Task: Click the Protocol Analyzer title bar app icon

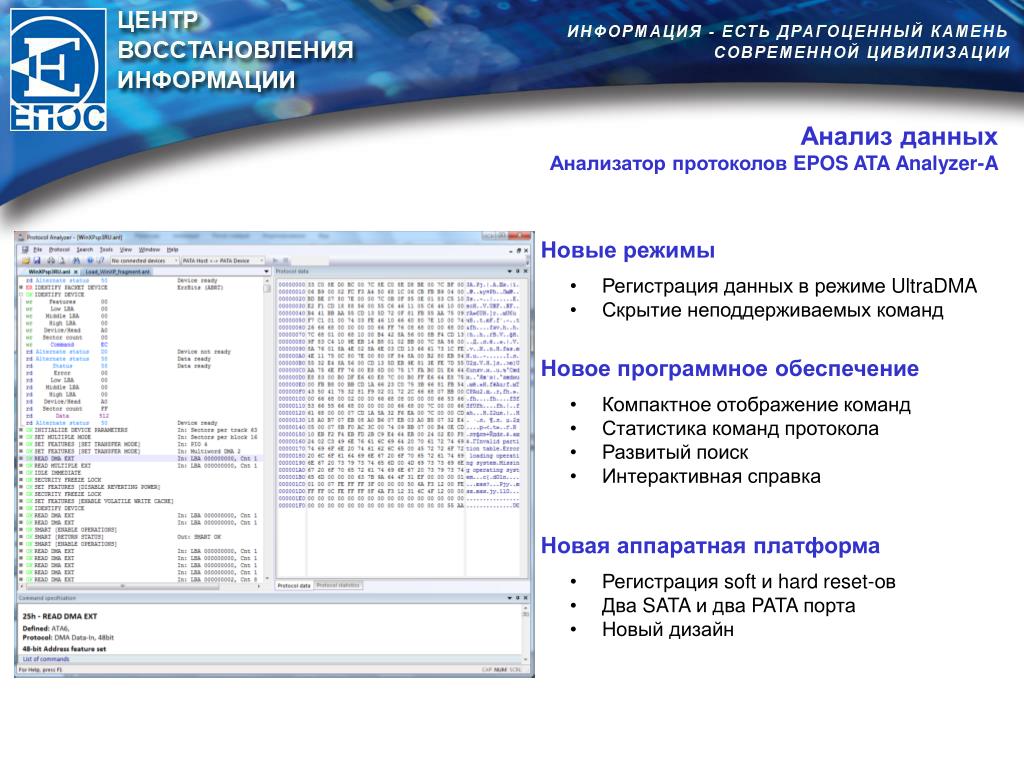Action: (21, 237)
